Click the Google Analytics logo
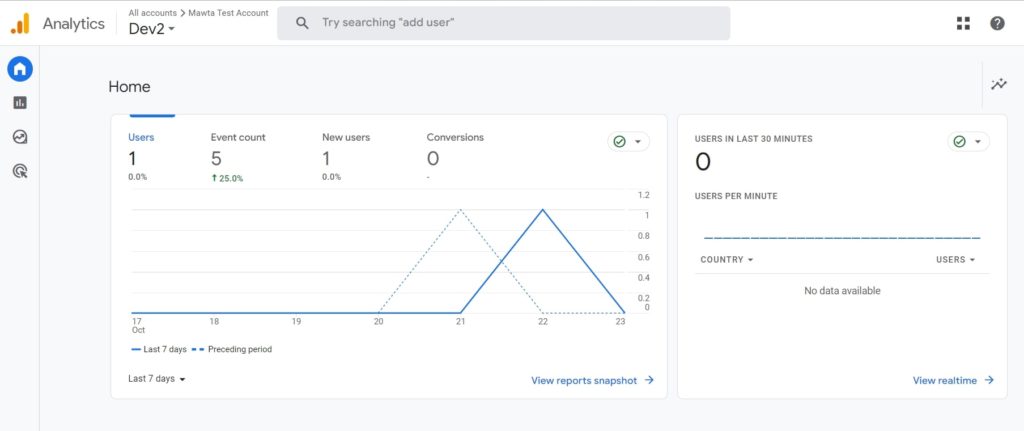Viewport: 1024px width, 431px height. pos(20,24)
